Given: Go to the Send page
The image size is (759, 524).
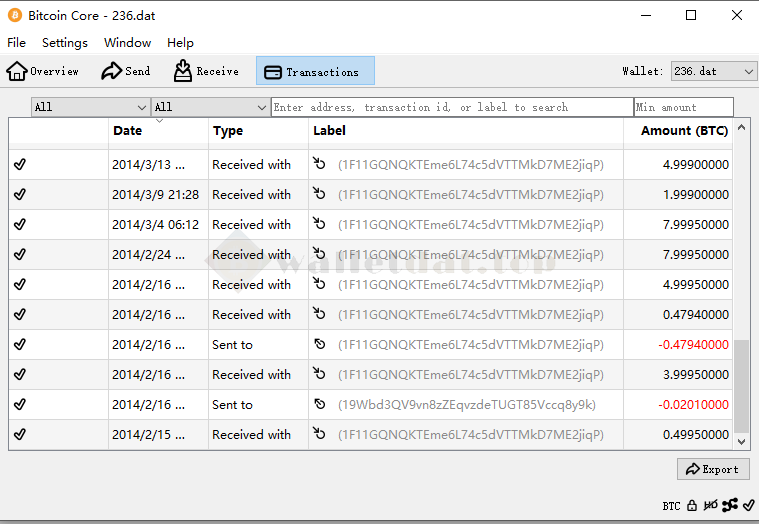Looking at the screenshot, I should 126,71.
